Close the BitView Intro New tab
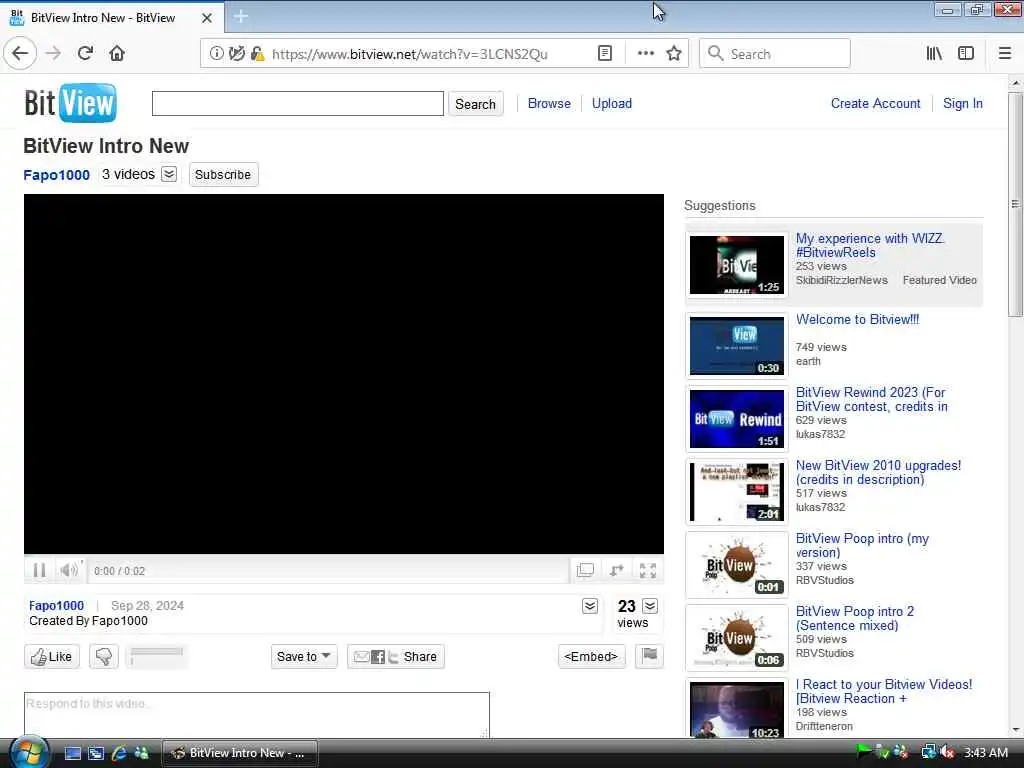The height and width of the screenshot is (768, 1024). point(206,18)
